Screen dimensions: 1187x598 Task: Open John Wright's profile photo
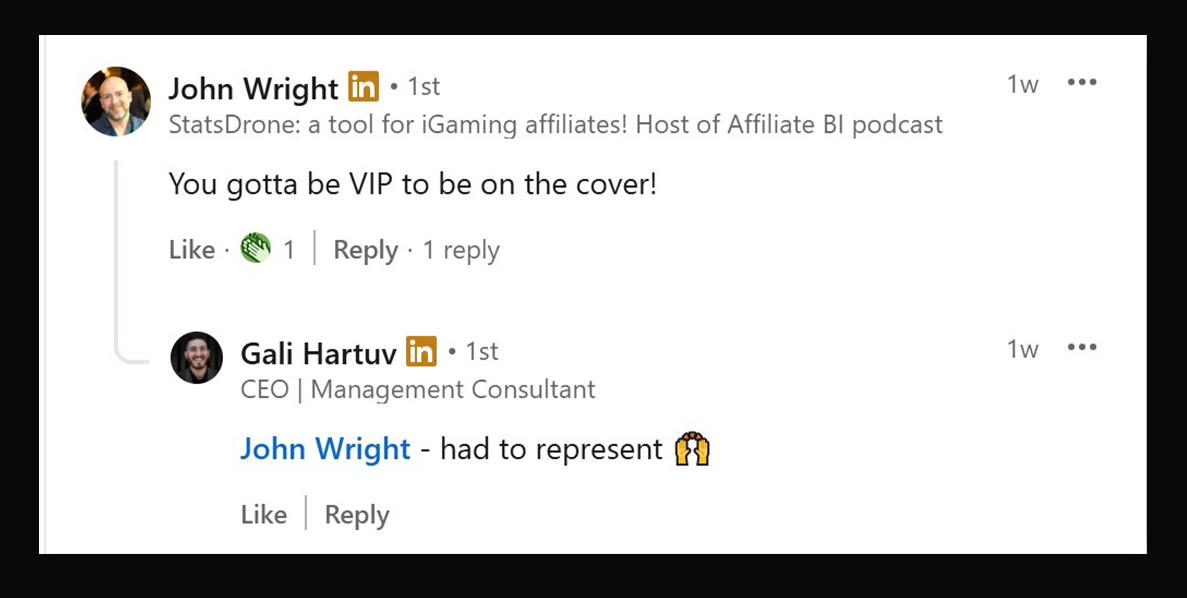click(116, 101)
